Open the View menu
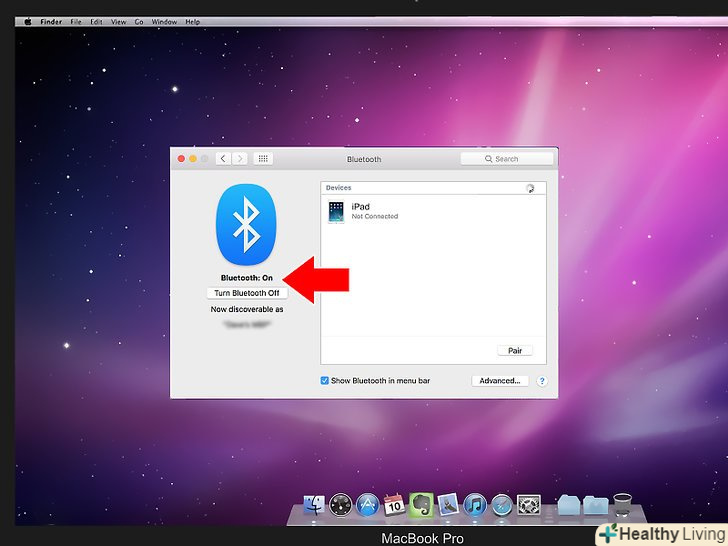 pyautogui.click(x=118, y=21)
